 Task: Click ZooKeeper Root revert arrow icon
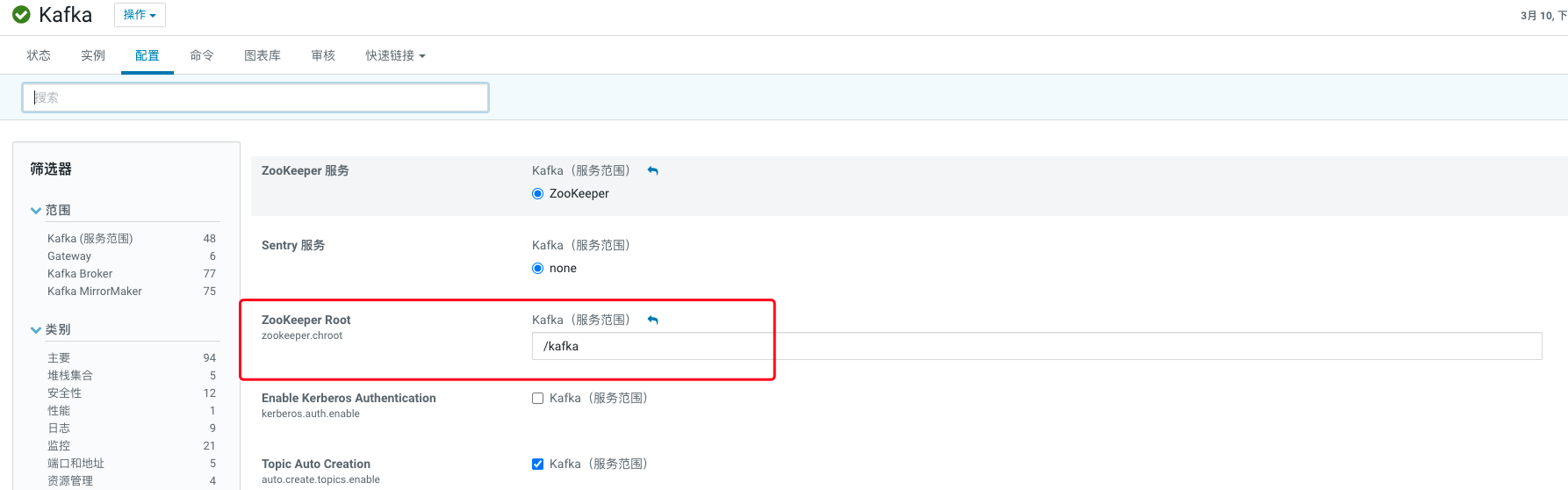[x=652, y=321]
